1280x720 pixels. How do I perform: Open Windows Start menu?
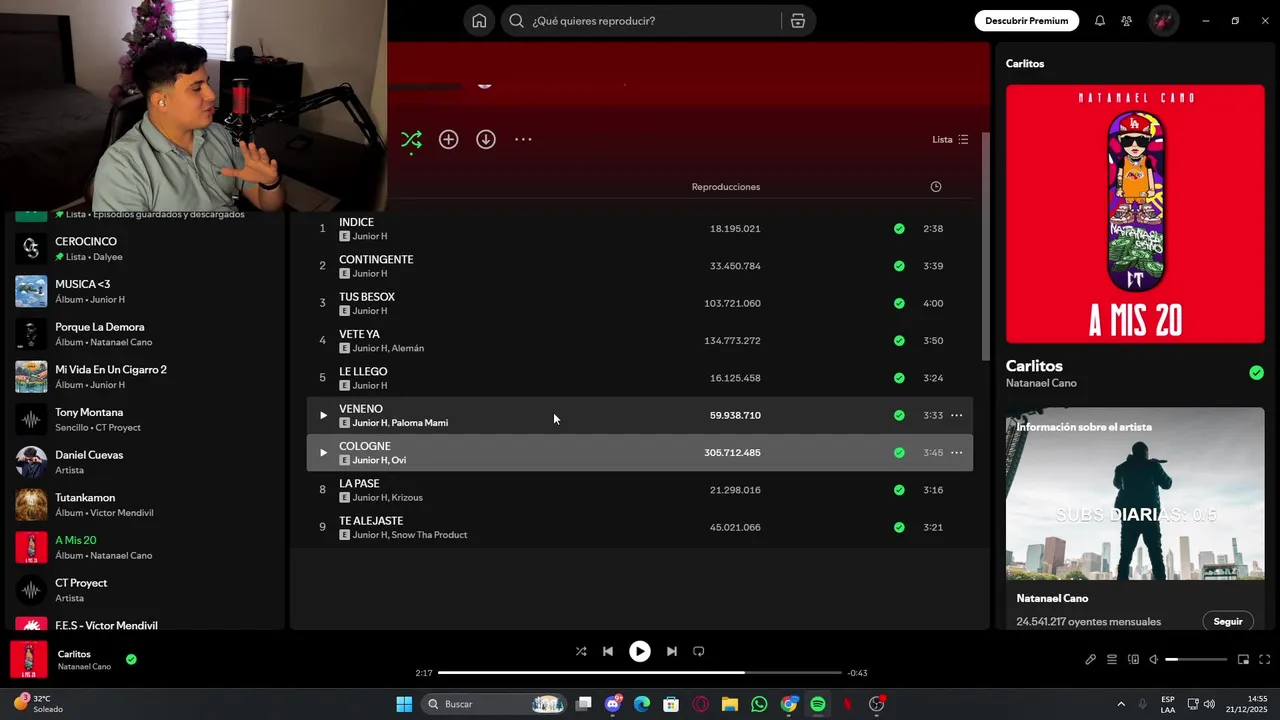tap(404, 704)
